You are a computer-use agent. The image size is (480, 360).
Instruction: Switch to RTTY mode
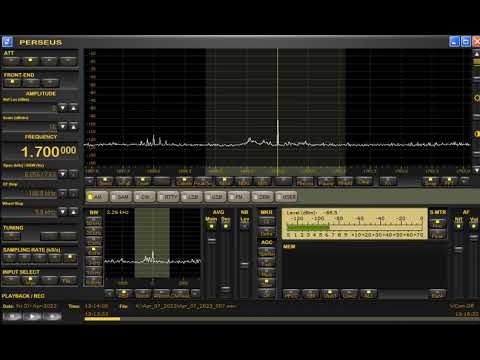tap(168, 197)
